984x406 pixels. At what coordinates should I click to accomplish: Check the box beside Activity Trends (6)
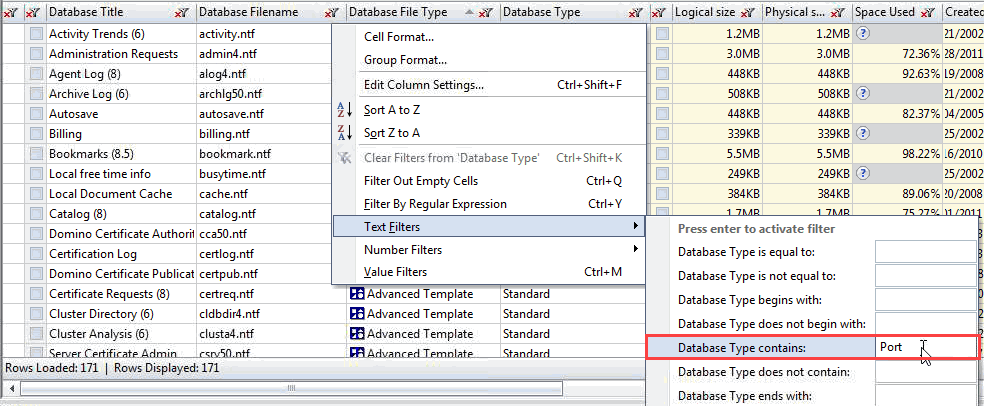[36, 34]
